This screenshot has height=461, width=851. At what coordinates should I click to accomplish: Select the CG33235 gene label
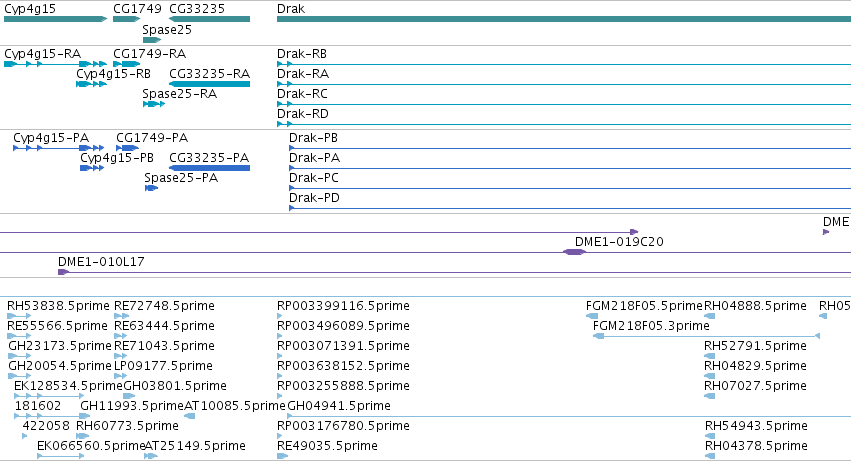coord(197,9)
